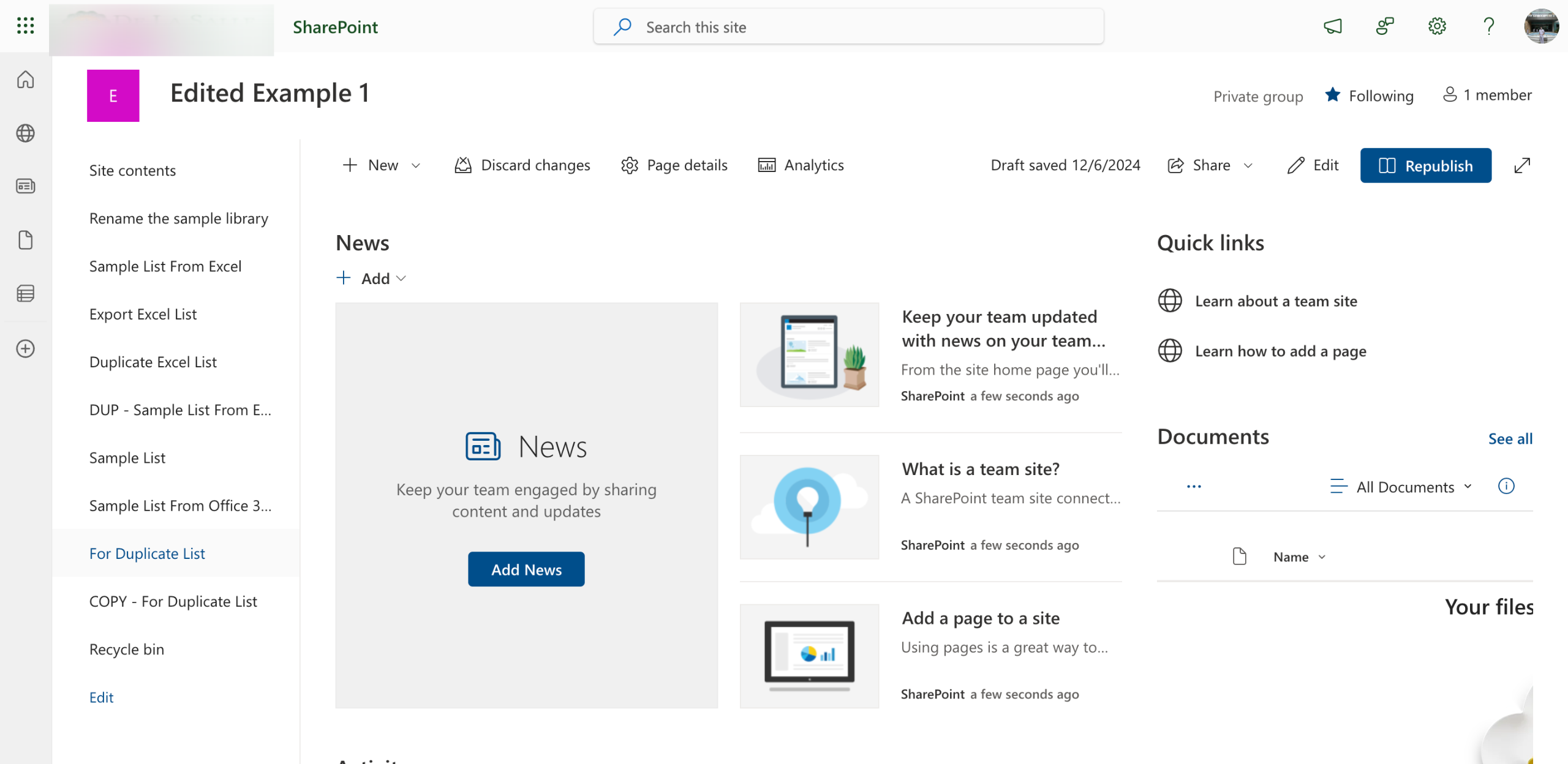1568x764 pixels.
Task: Open the app launcher waffle icon
Action: [25, 26]
